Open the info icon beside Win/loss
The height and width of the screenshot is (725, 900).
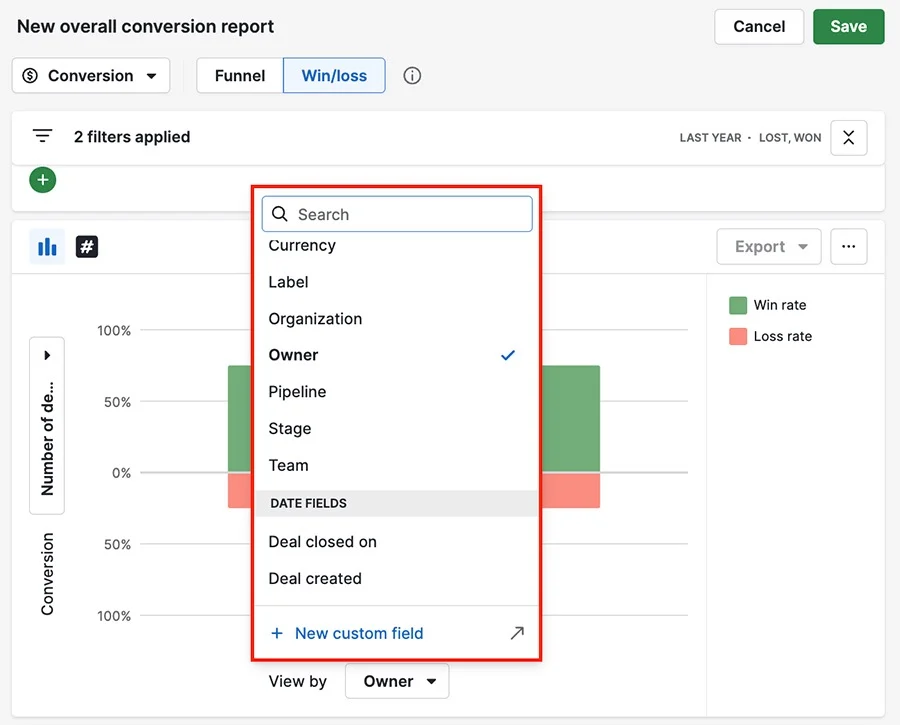(412, 76)
